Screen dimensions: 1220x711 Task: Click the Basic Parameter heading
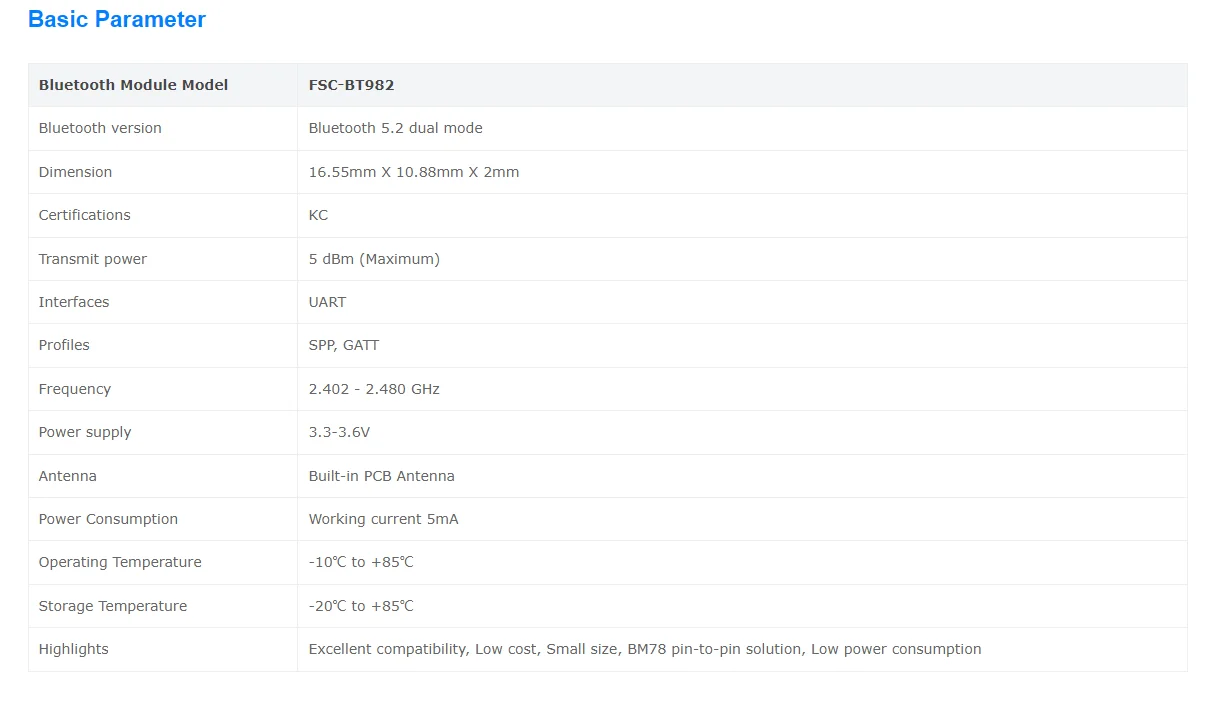tap(117, 20)
